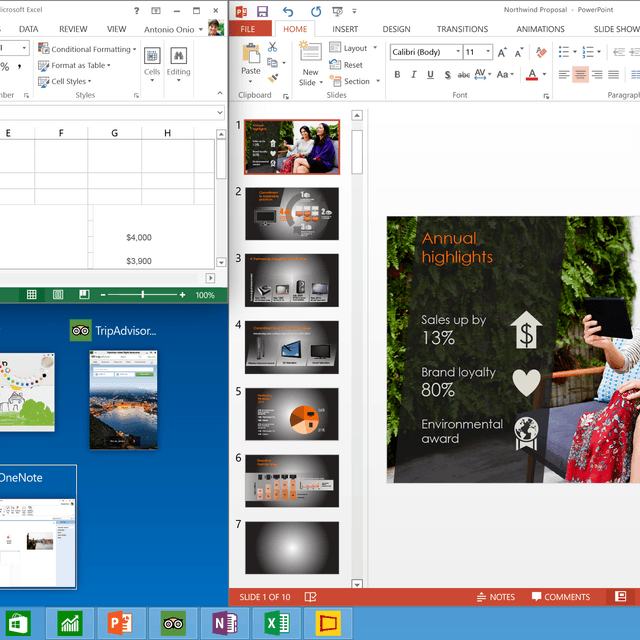Decrease list indent level
The image size is (640, 640).
619,52
